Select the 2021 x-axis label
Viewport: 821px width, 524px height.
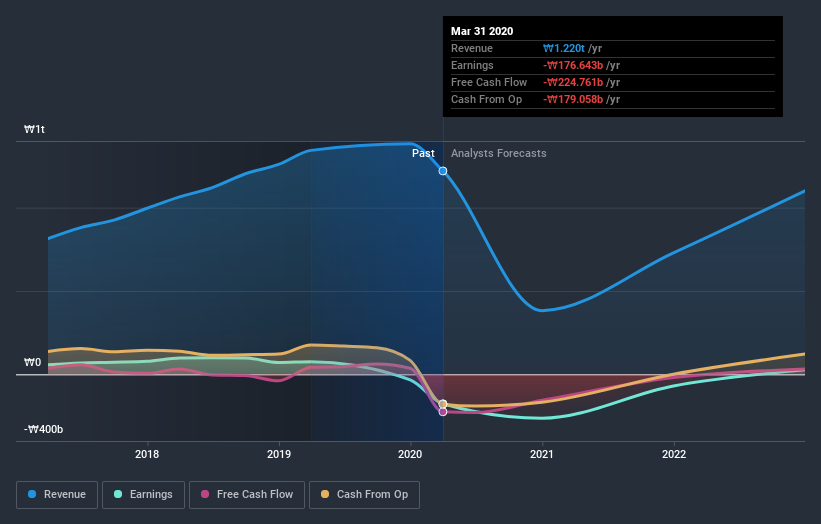click(542, 454)
